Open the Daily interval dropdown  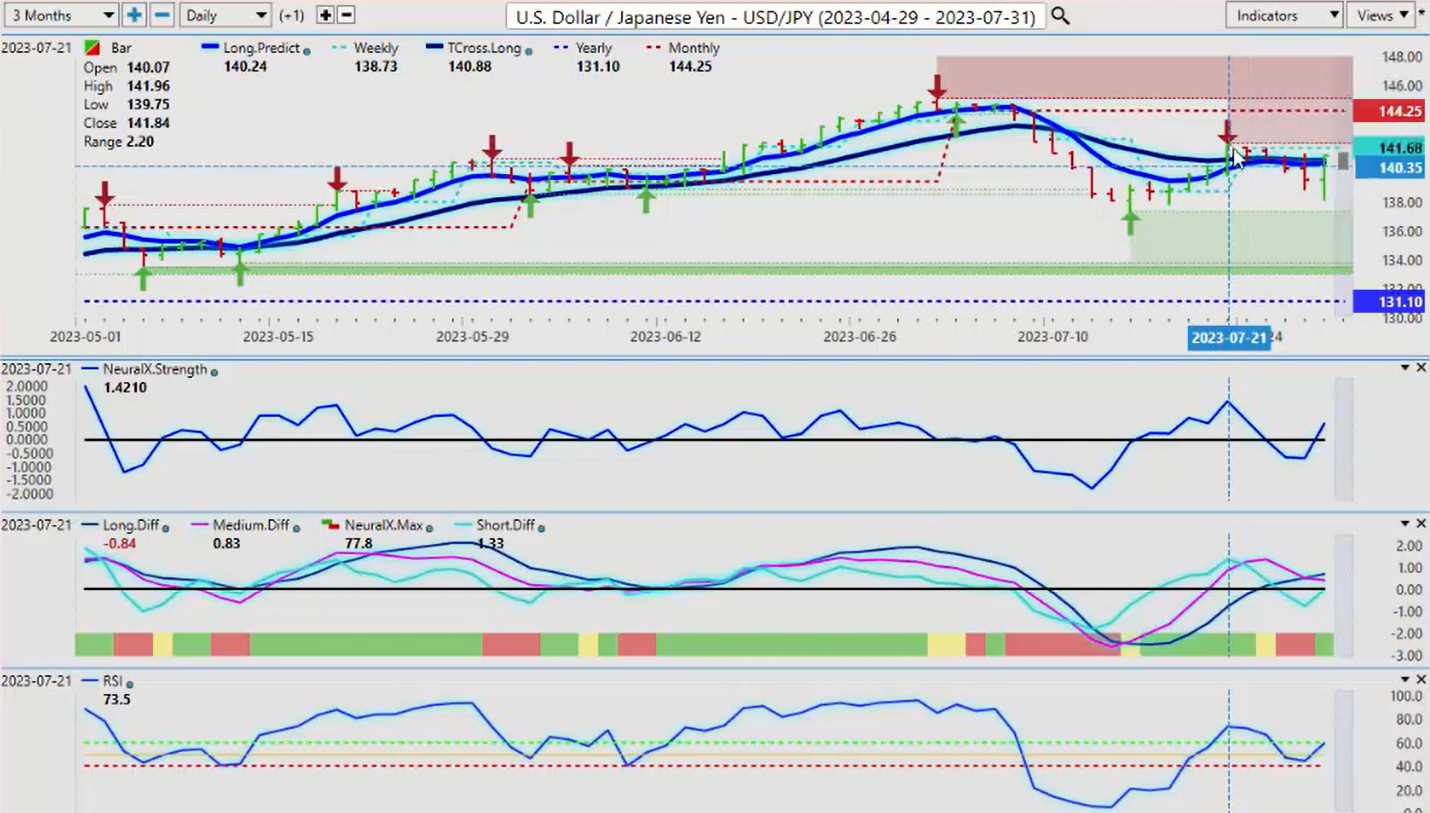(227, 15)
